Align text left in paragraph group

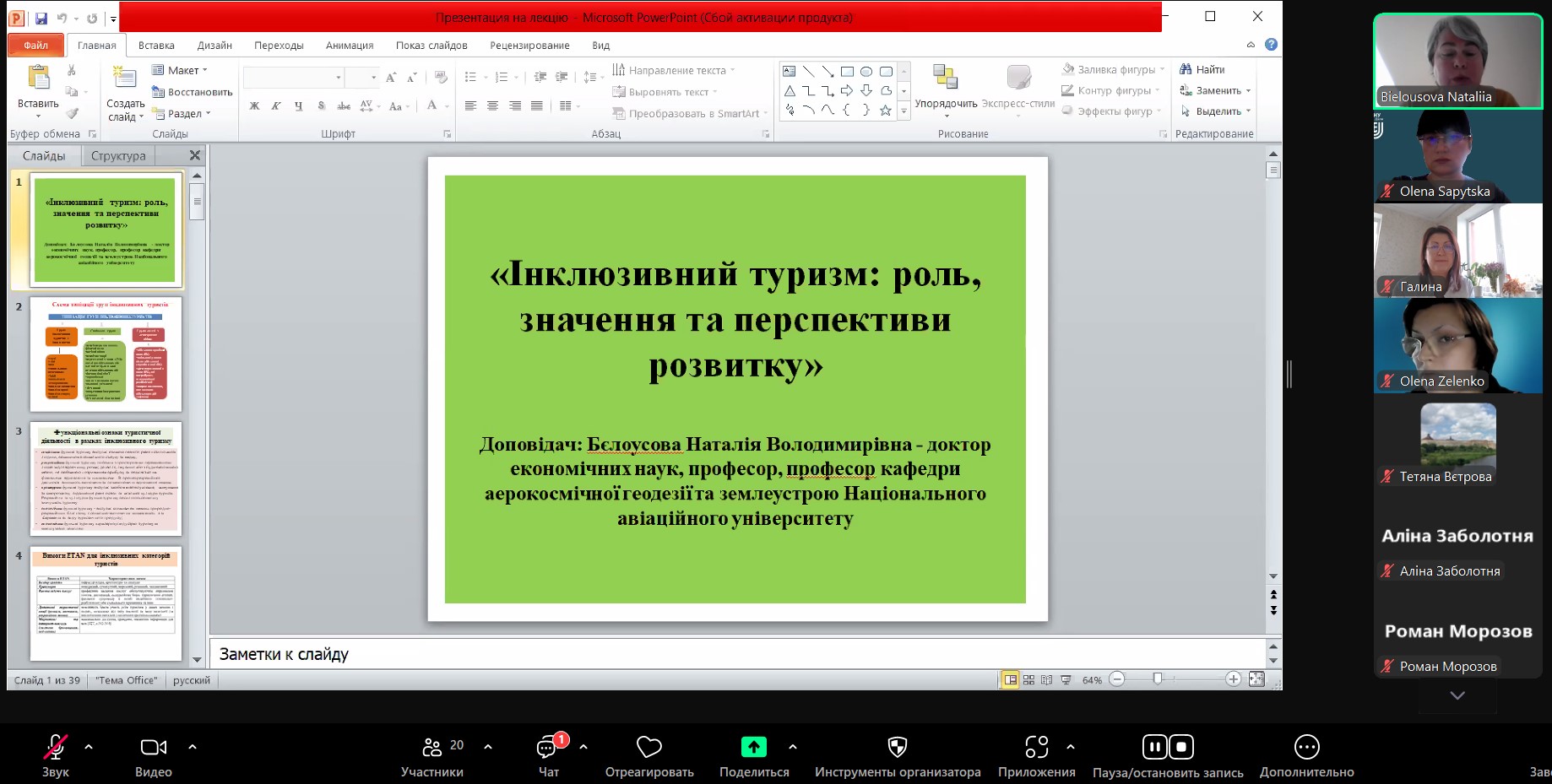[470, 105]
